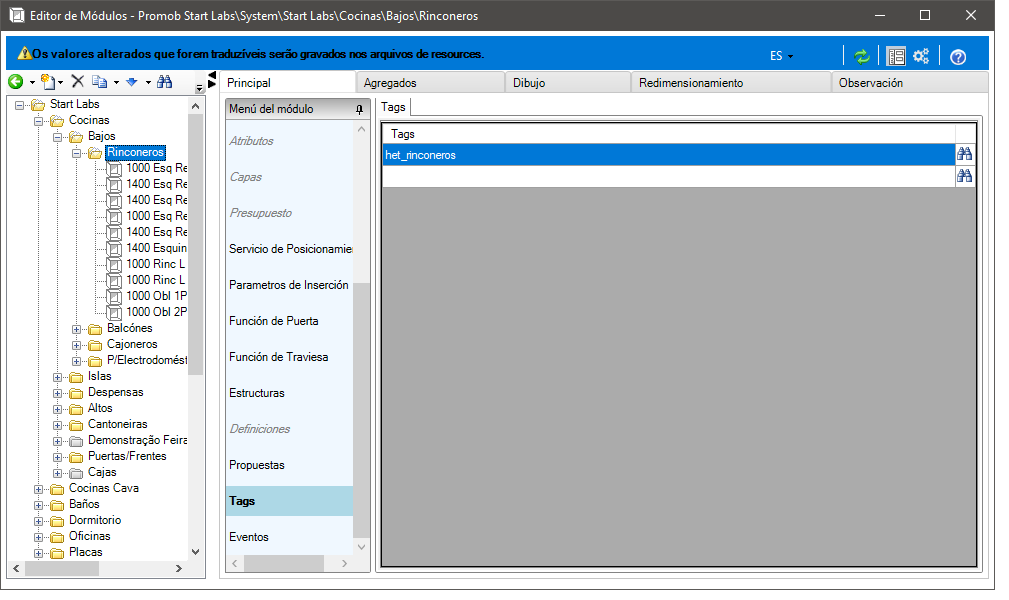Open Estructuras menu entry
This screenshot has width=1009, height=600.
pyautogui.click(x=290, y=393)
